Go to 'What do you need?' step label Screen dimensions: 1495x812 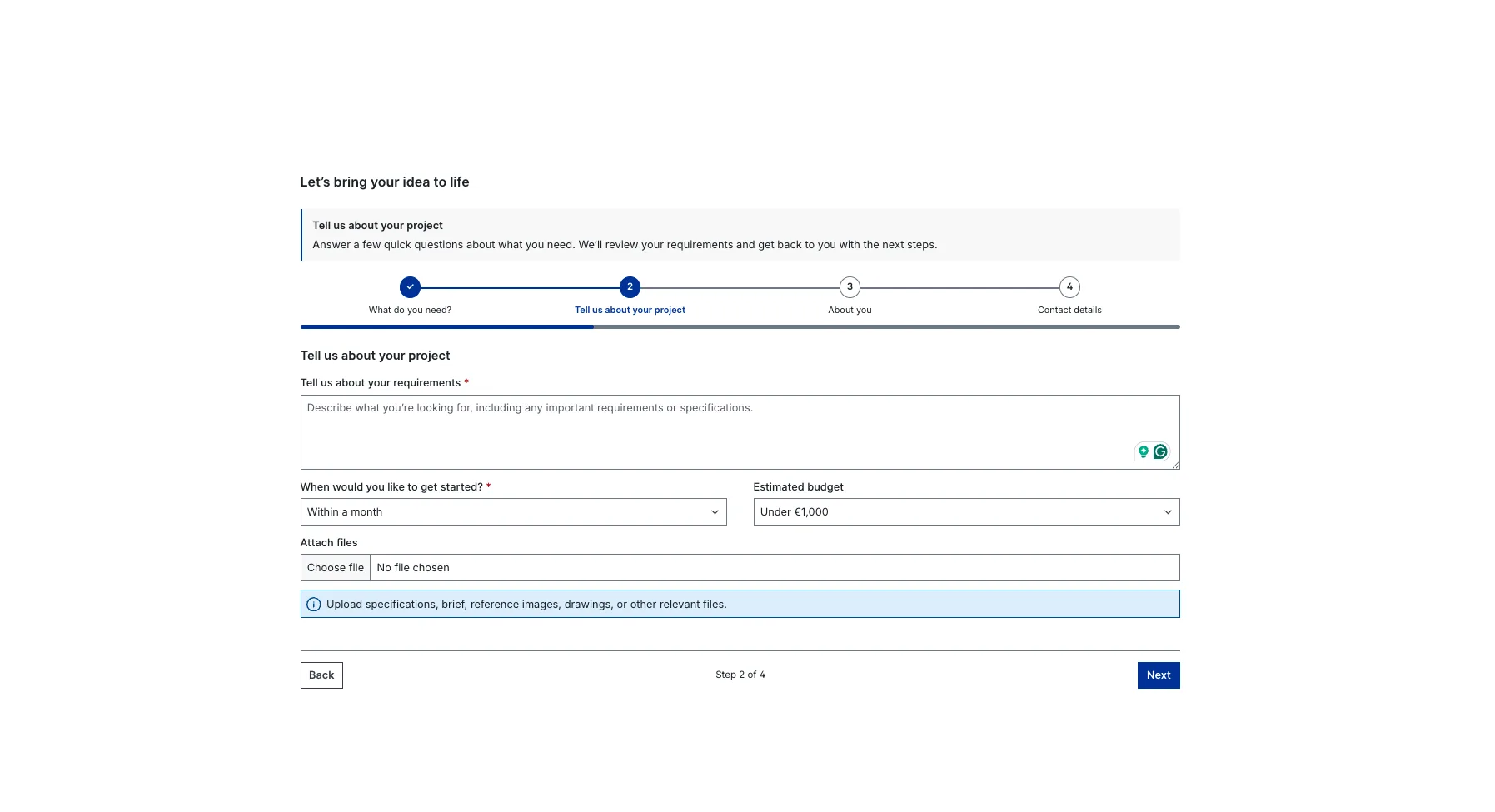(x=410, y=310)
